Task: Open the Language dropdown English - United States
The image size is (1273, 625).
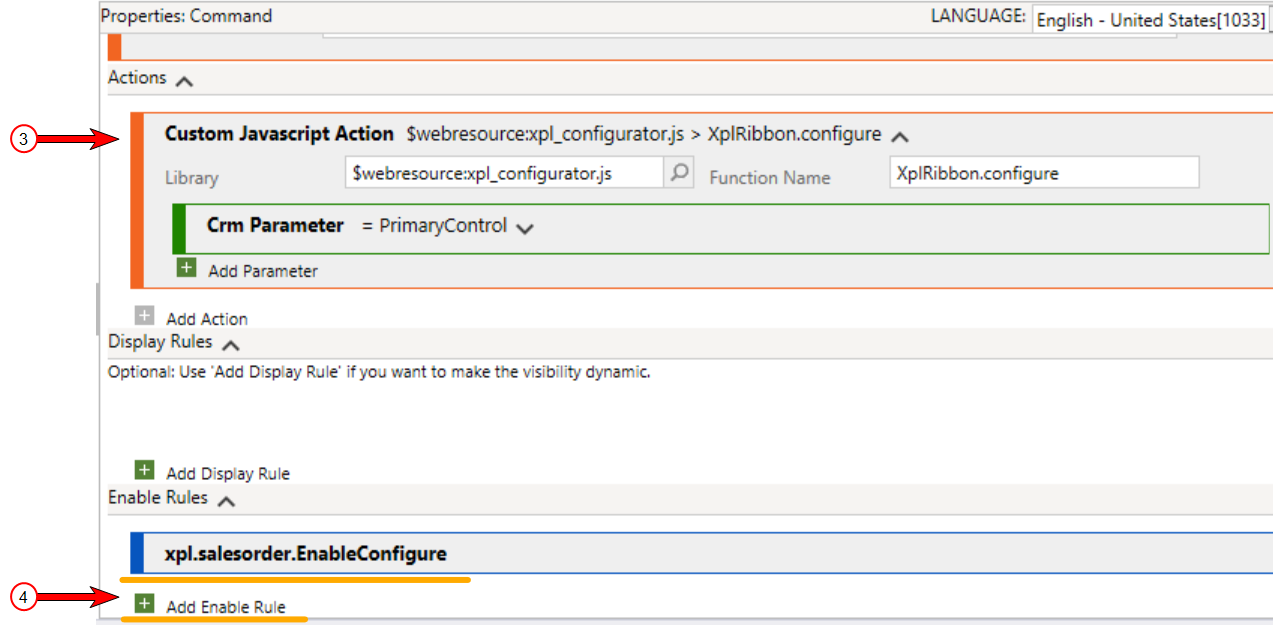Action: 1151,20
